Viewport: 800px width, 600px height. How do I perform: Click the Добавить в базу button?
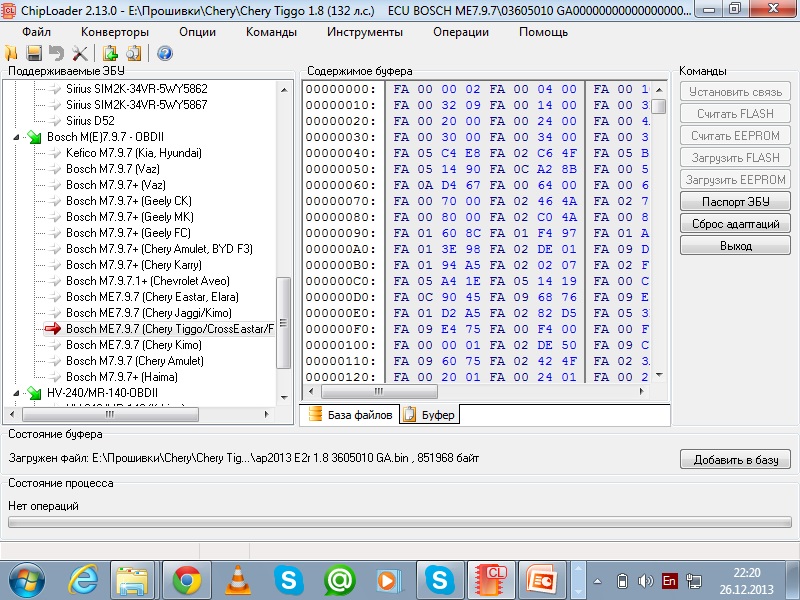[735, 459]
